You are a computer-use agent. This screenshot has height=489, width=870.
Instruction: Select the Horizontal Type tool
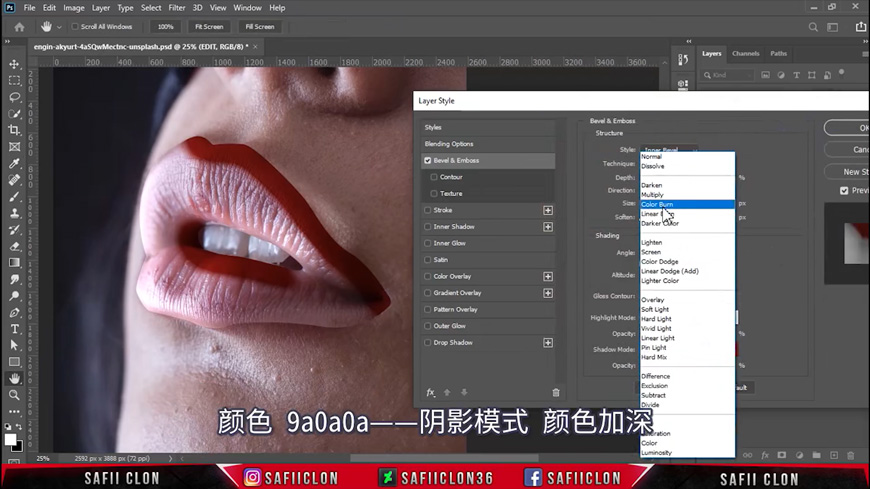pyautogui.click(x=14, y=329)
